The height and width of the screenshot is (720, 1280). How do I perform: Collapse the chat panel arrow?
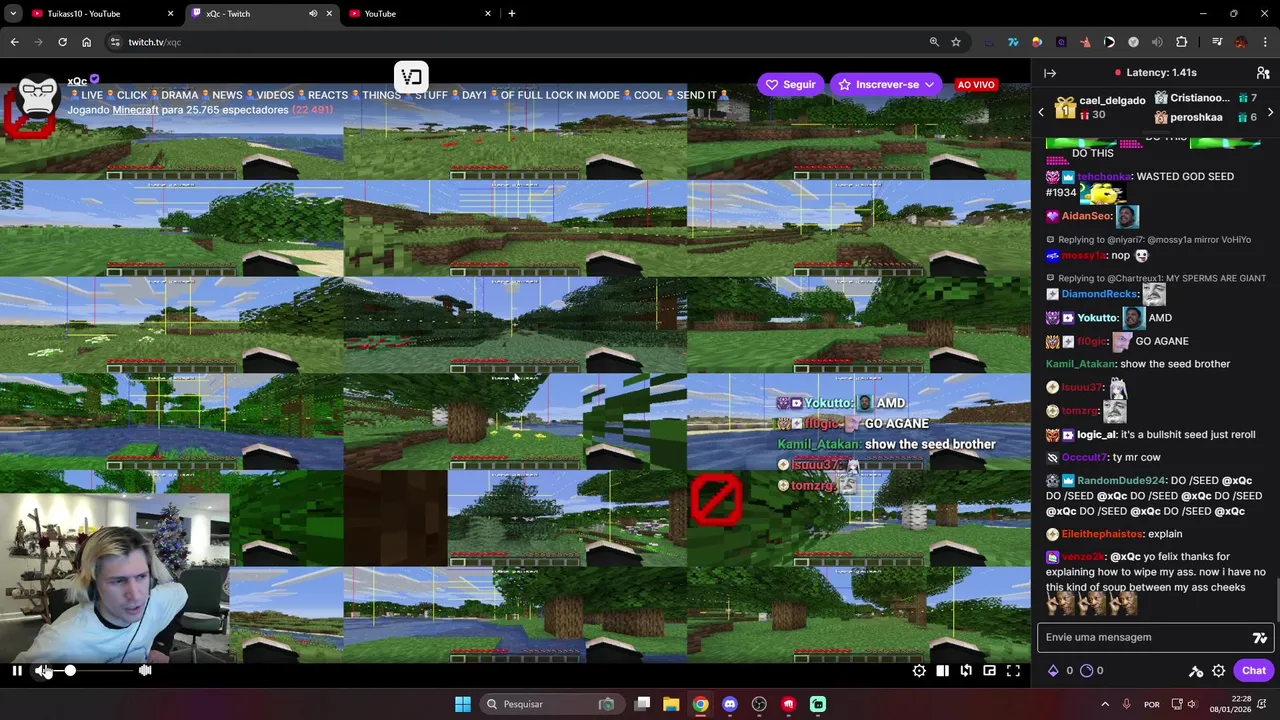coord(1050,73)
